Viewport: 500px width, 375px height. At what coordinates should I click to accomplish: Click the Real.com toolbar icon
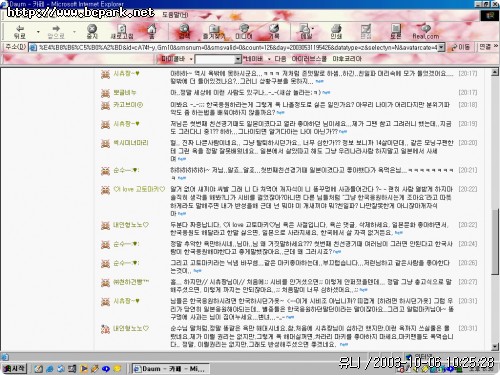426,32
